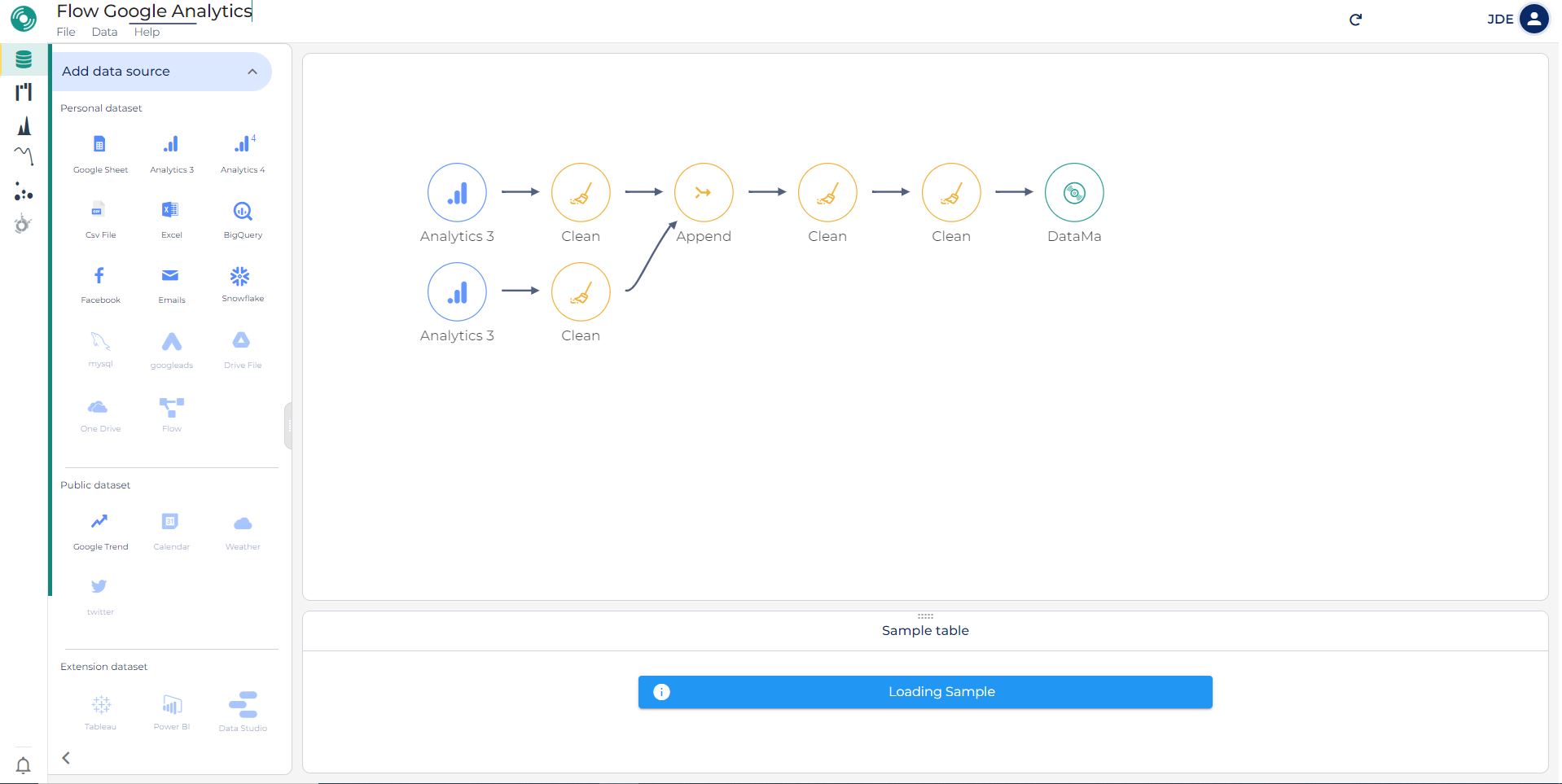Open the notifications bell
This screenshot has width=1562, height=784.
point(24,765)
